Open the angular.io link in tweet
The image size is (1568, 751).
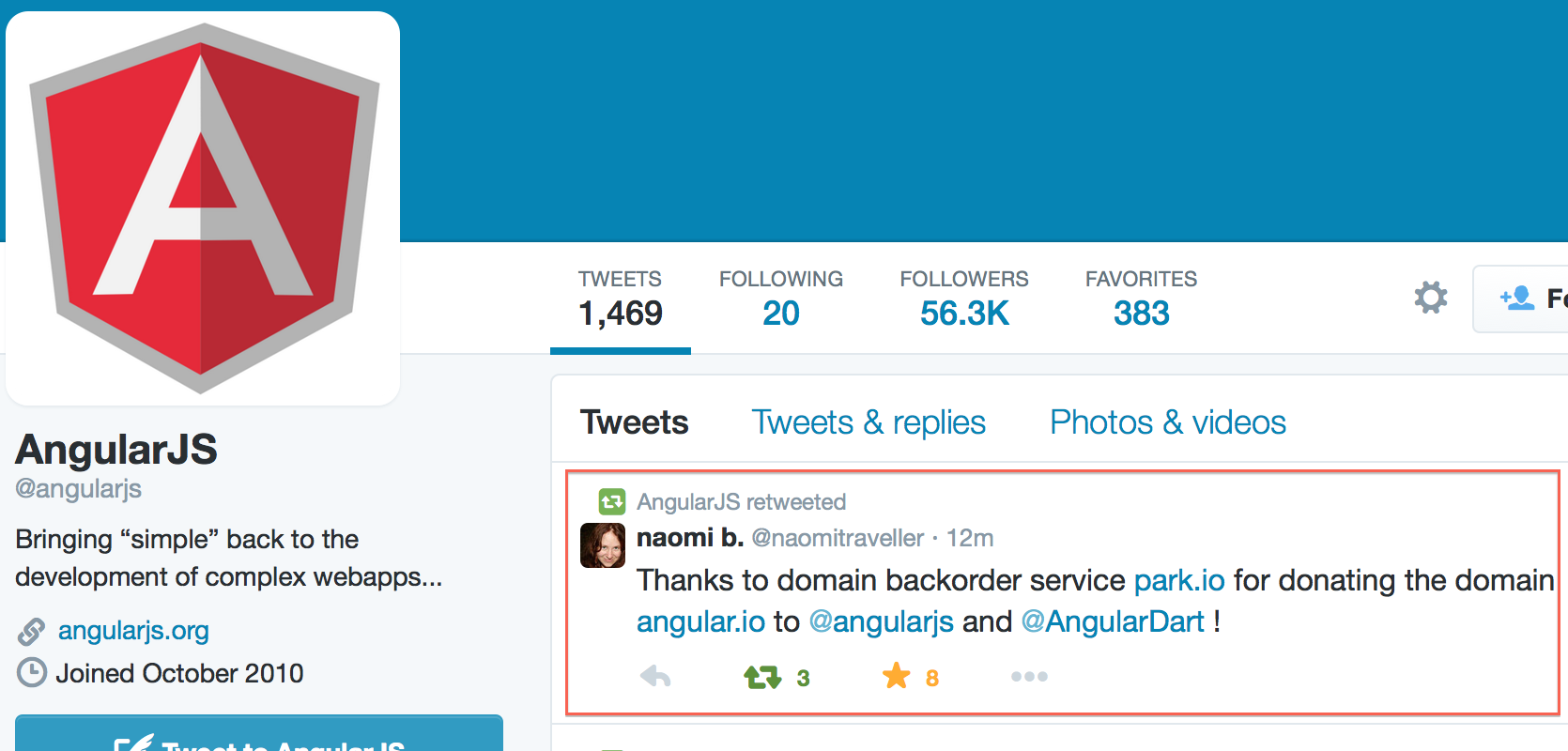tap(700, 621)
